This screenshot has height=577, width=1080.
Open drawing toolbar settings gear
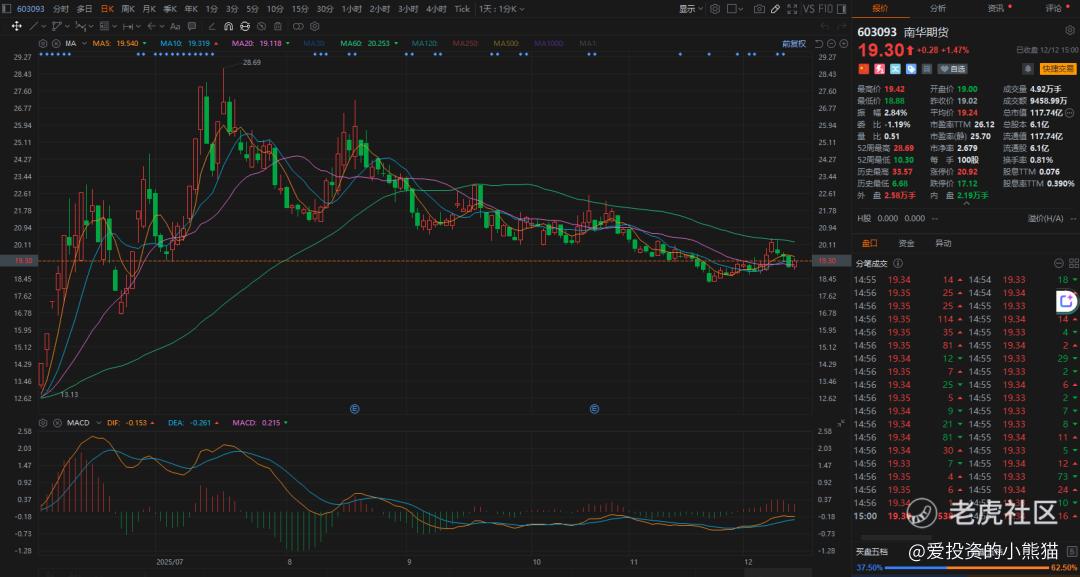click(315, 26)
